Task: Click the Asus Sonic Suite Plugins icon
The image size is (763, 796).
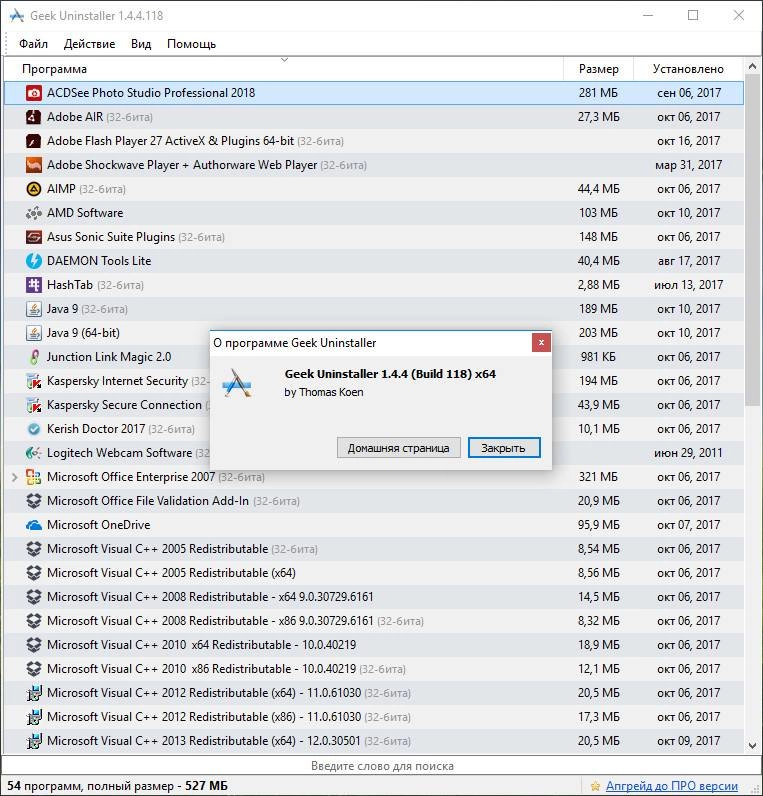Action: pos(34,237)
